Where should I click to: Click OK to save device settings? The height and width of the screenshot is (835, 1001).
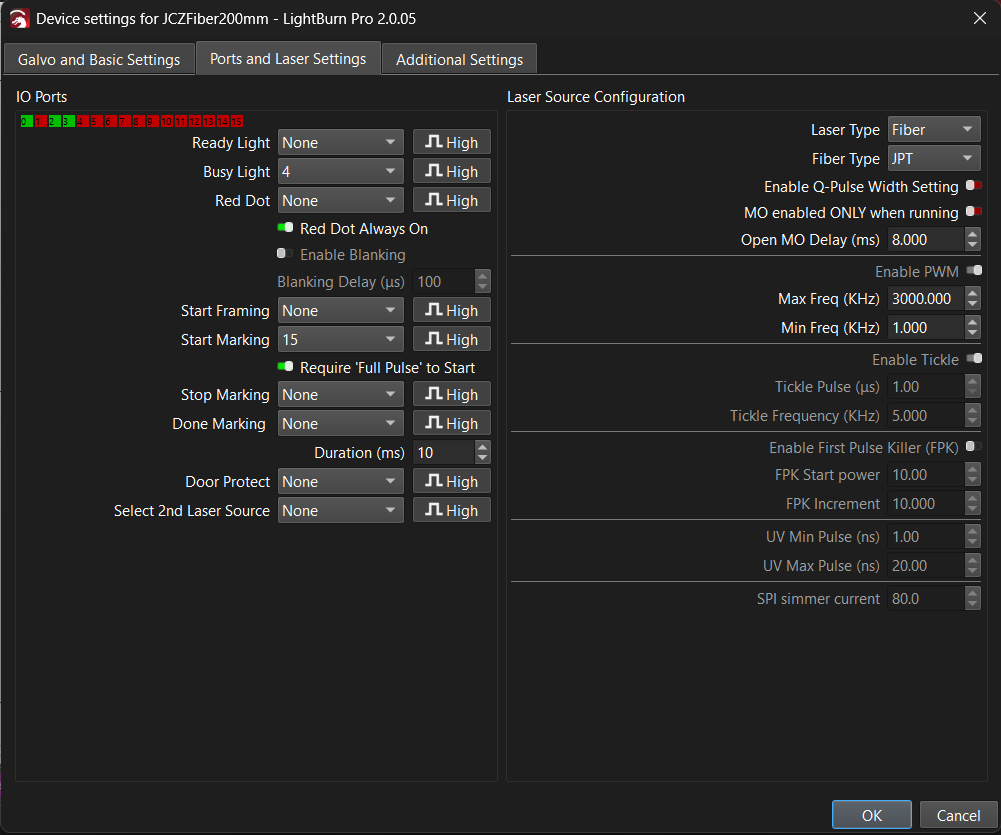tap(871, 815)
